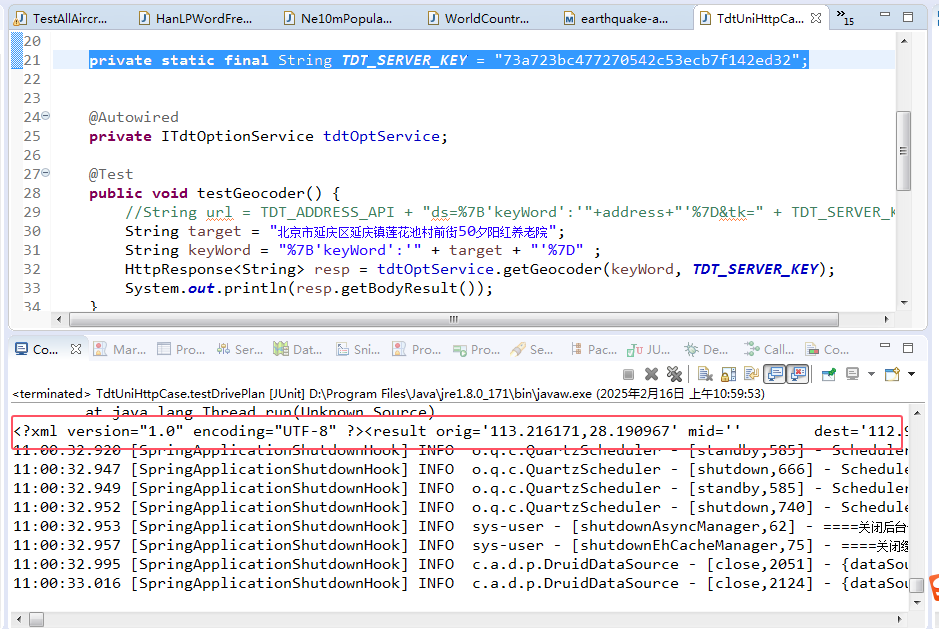Remove all terminated launches with double X icon
The height and width of the screenshot is (629, 939).
click(x=674, y=374)
